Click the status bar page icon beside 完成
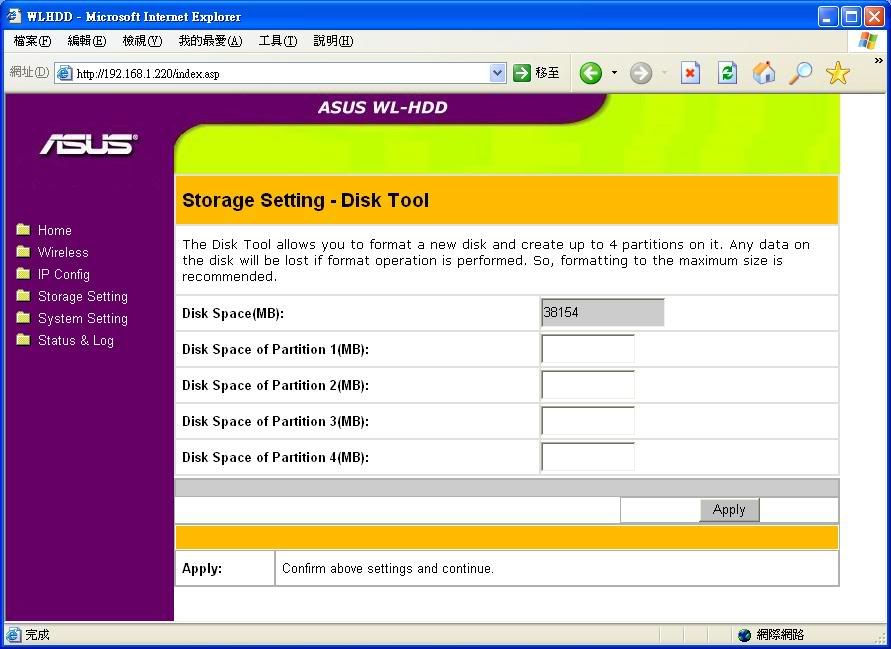Screen dimensions: 891x649 tap(14, 635)
